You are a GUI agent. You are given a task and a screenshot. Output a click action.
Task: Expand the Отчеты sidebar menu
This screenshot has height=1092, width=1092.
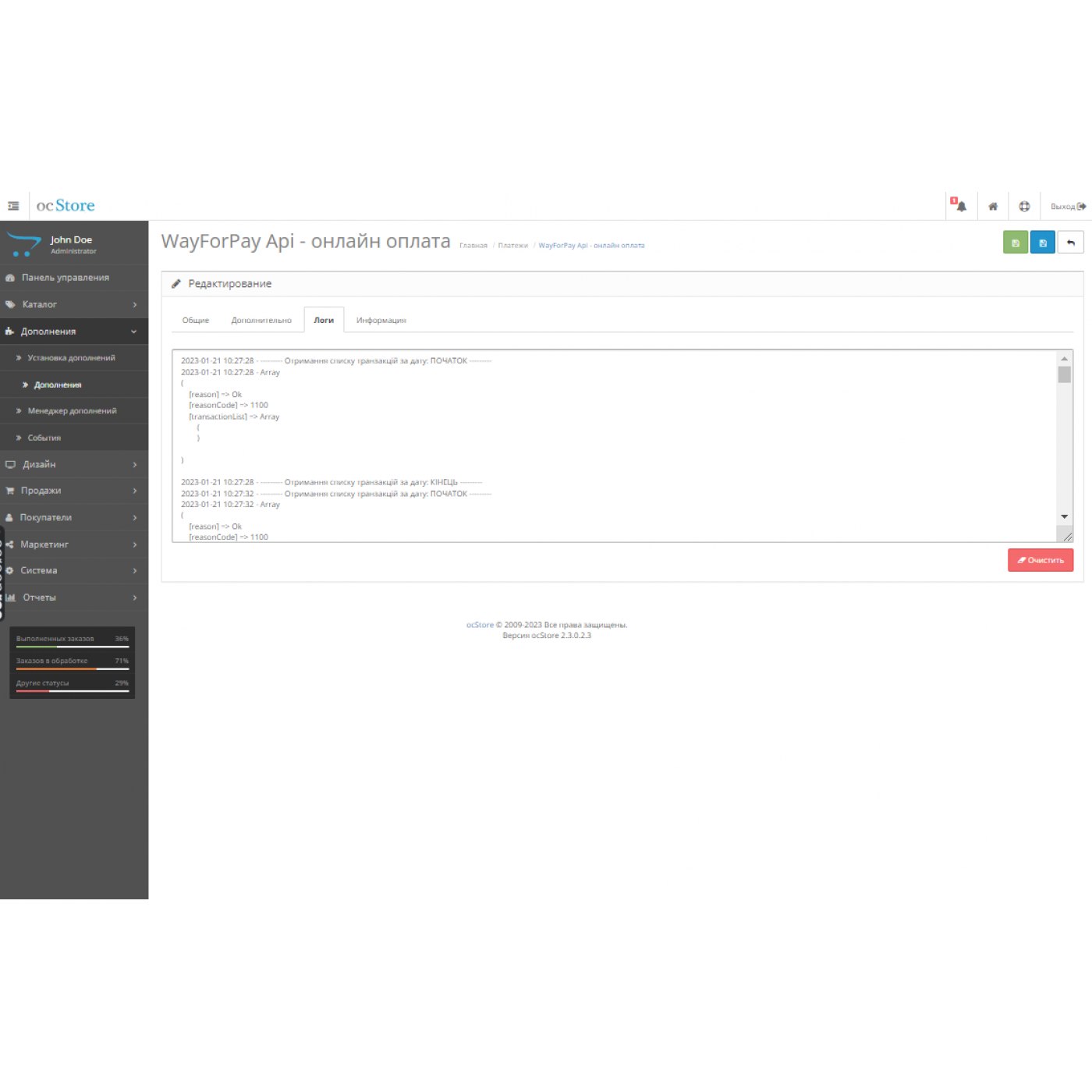point(74,597)
